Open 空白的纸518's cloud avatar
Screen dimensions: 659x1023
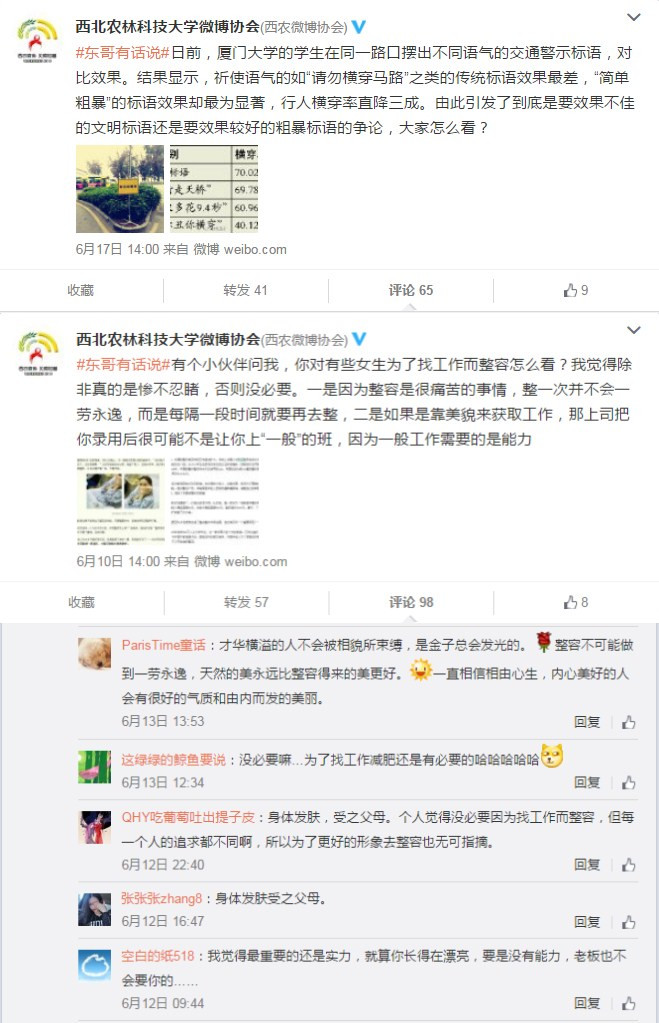click(95, 966)
